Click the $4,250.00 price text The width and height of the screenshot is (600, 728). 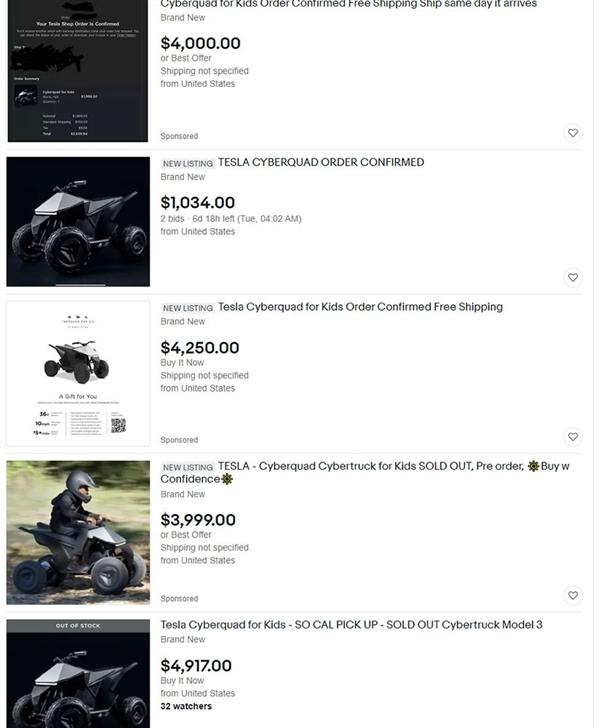200,348
